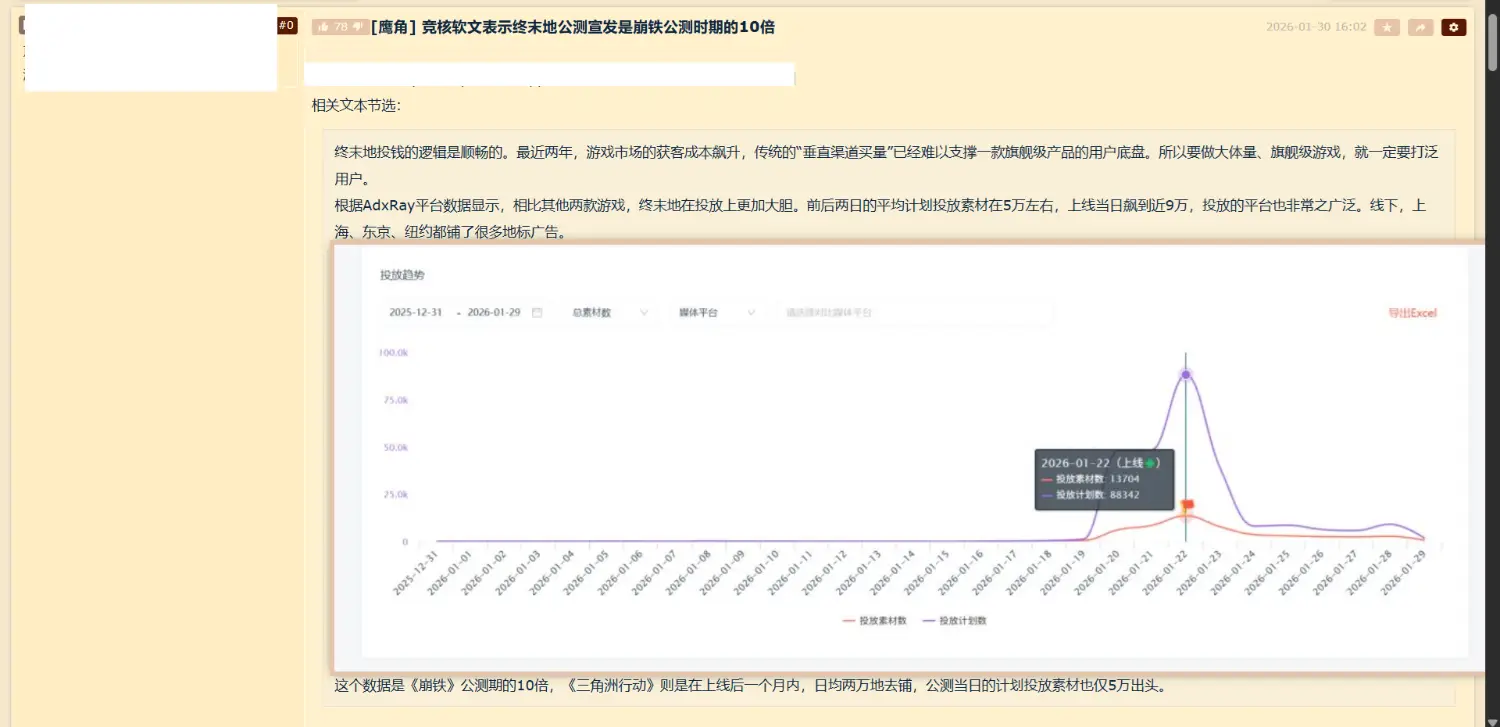Open the post title about 鹰角

(x=572, y=27)
